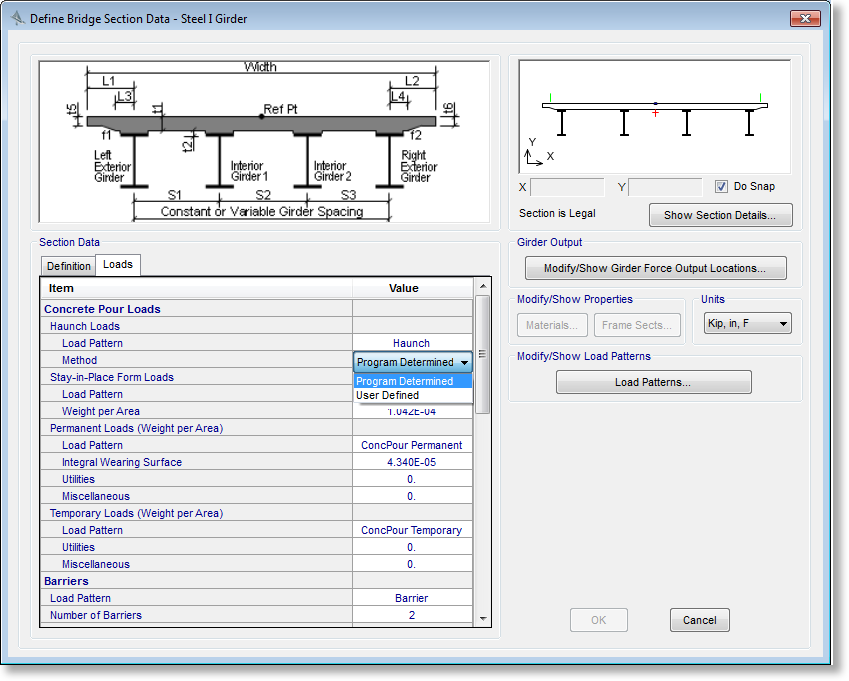Select the Loads tab
Image resolution: width=849 pixels, height=681 pixels.
[118, 265]
